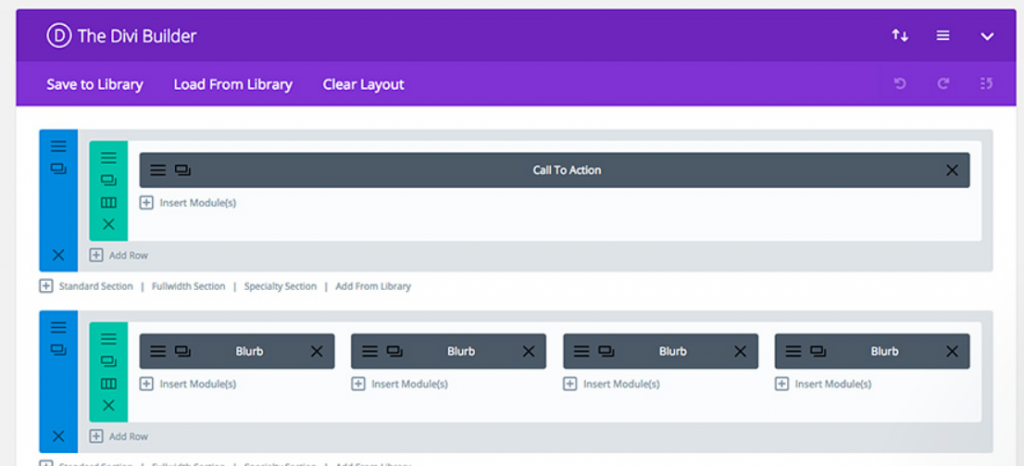This screenshot has height=466, width=1024.
Task: Change column structure of Blurb row
Action: tap(108, 384)
